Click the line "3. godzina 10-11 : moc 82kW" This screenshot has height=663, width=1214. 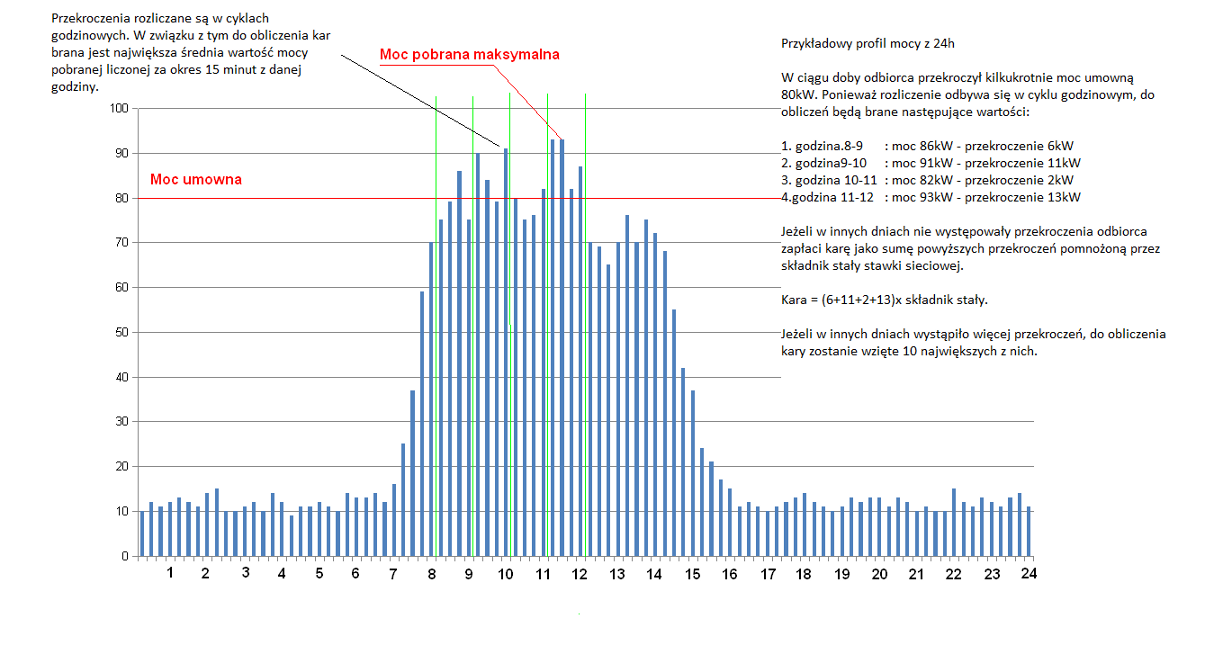(x=927, y=179)
